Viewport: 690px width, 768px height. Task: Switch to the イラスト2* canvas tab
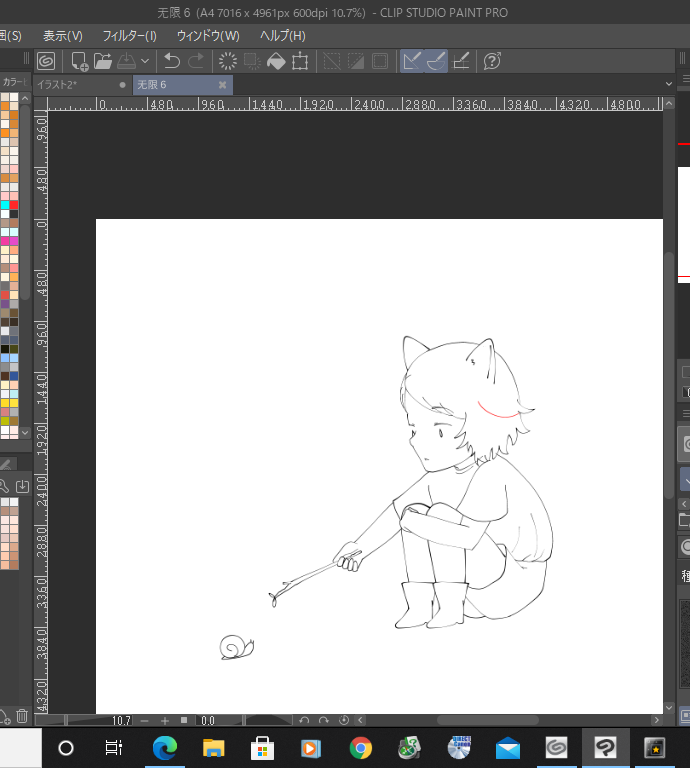tap(81, 85)
